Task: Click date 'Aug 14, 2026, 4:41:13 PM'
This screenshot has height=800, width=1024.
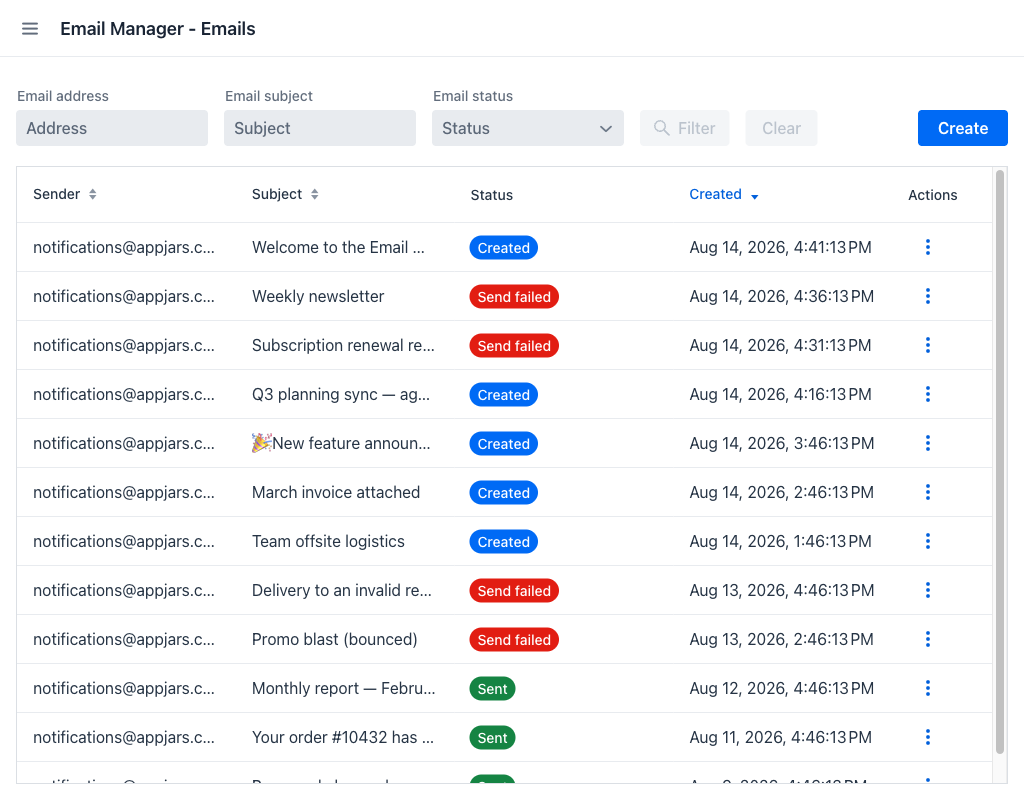Action: point(780,247)
